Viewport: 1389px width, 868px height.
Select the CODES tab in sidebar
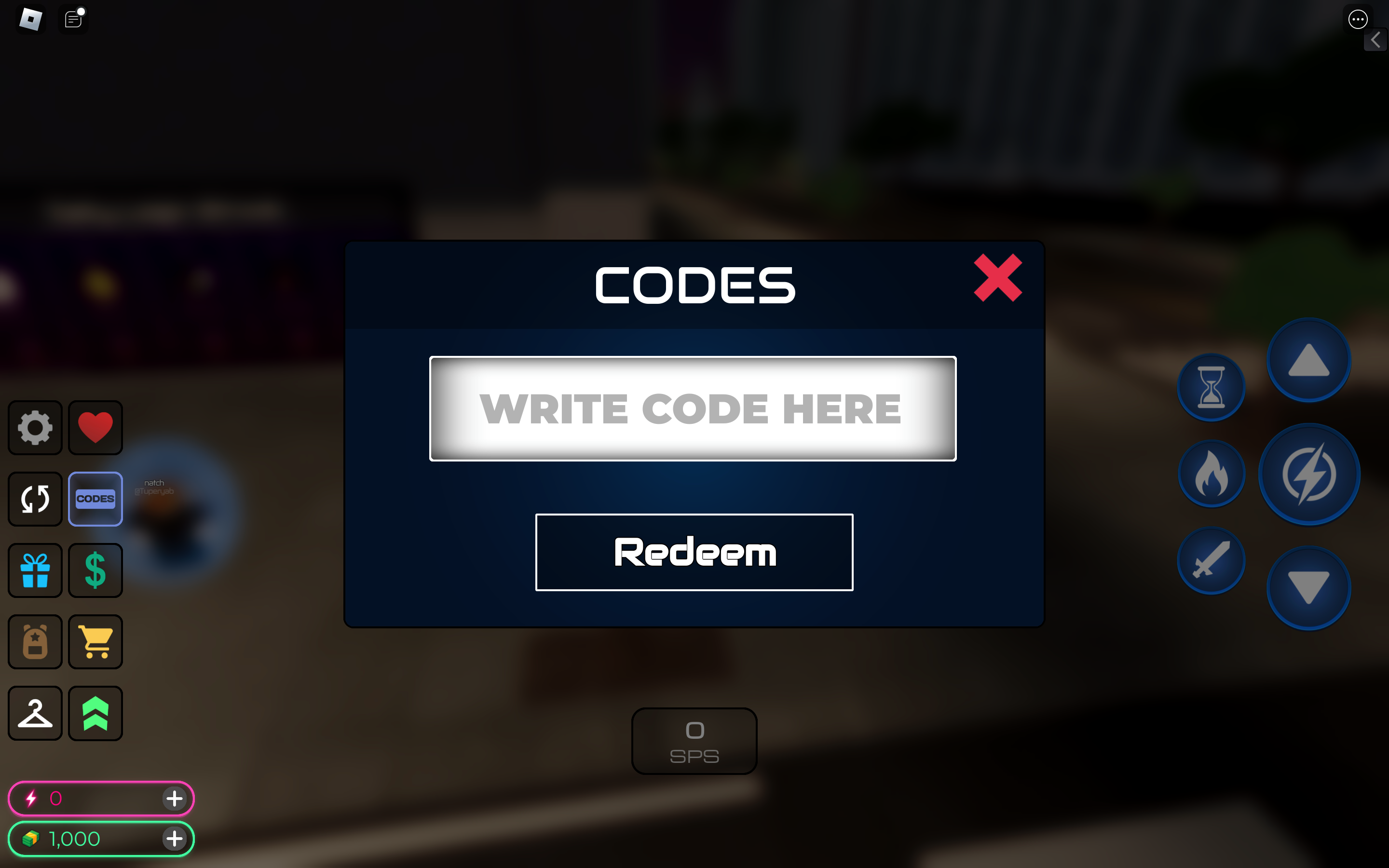[x=97, y=498]
